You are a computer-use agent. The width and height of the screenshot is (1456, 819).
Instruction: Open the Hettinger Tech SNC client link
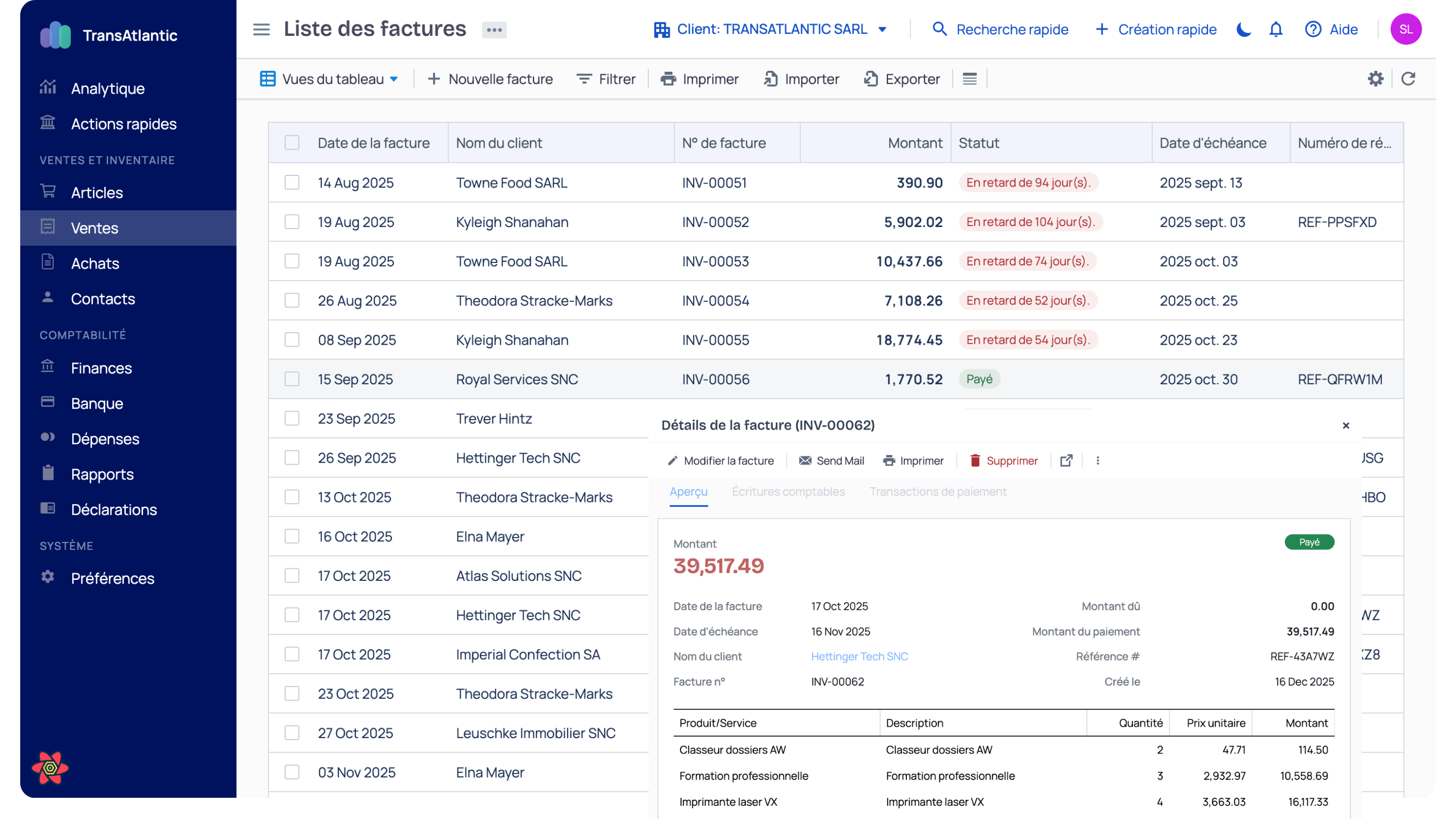click(859, 656)
